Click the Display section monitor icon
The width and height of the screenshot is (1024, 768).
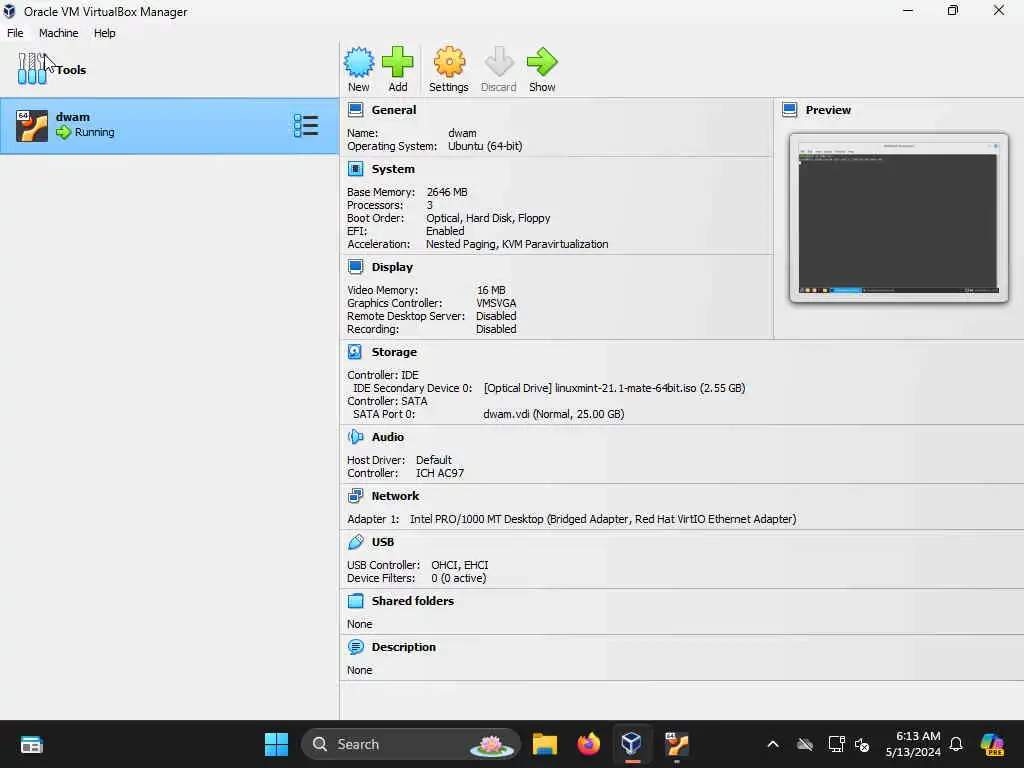(x=356, y=267)
